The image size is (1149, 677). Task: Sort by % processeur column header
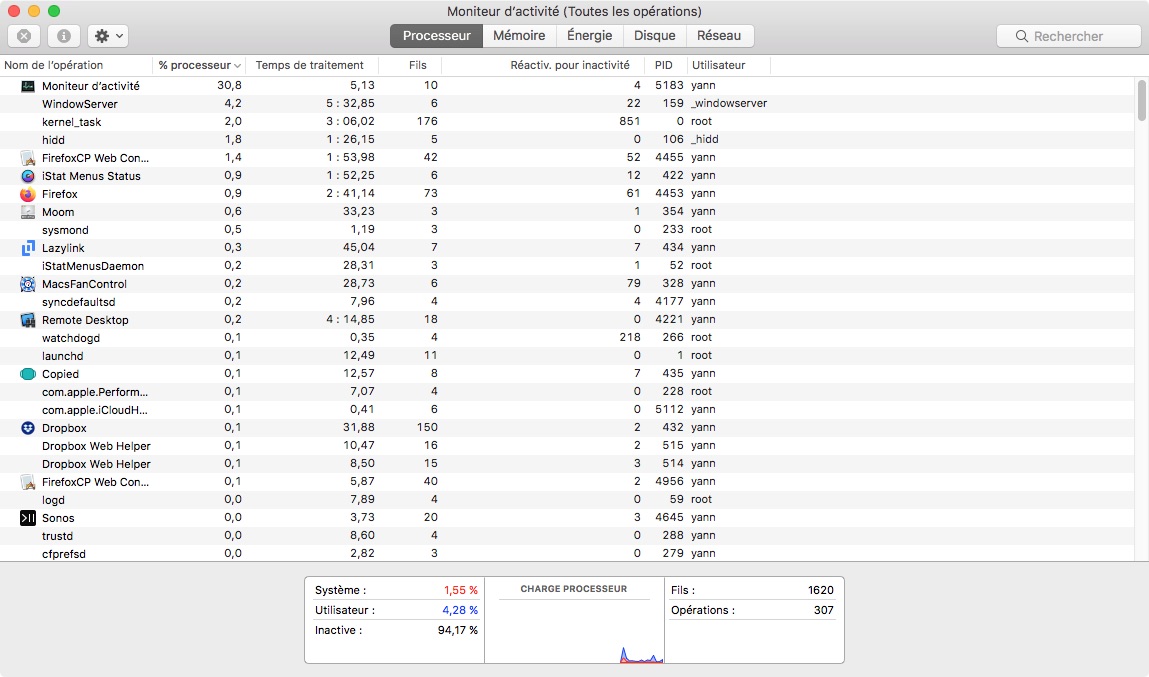click(198, 65)
